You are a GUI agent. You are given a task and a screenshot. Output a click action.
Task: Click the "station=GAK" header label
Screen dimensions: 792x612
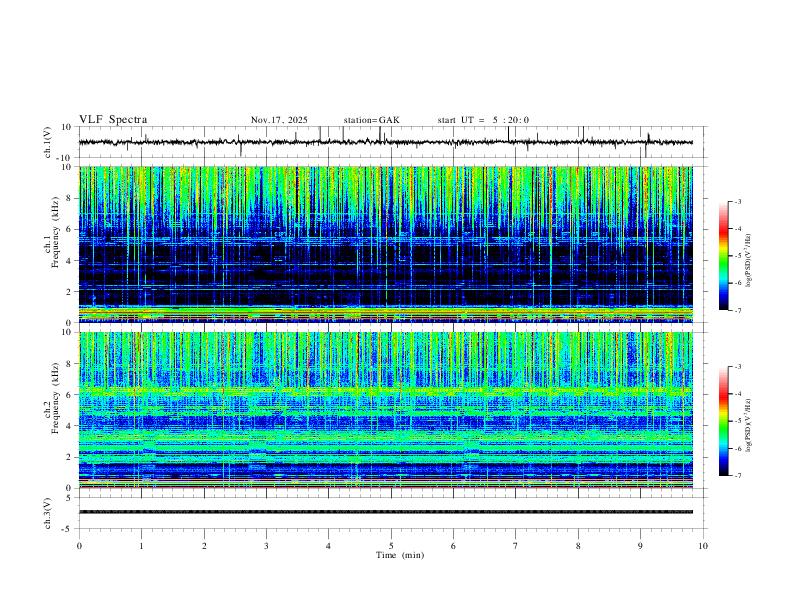click(372, 120)
